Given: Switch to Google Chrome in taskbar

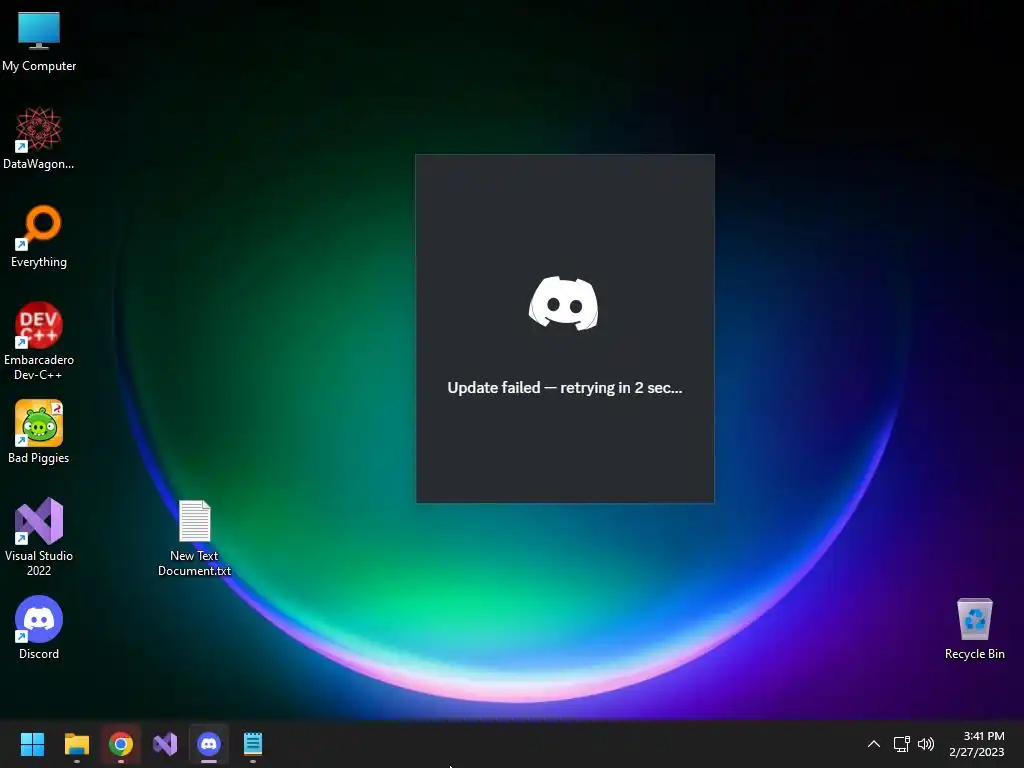Looking at the screenshot, I should pyautogui.click(x=121, y=744).
